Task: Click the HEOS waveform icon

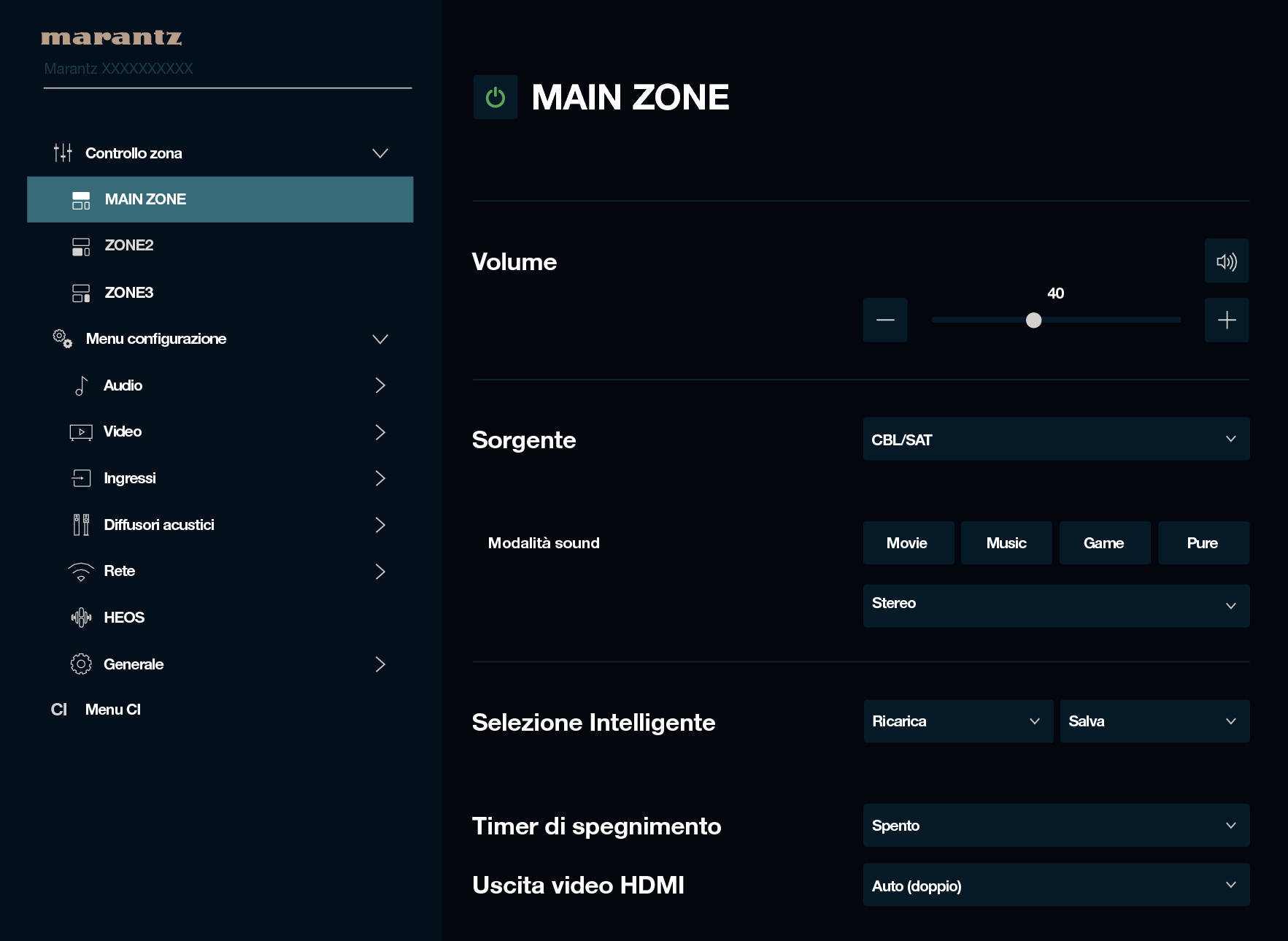Action: [81, 618]
